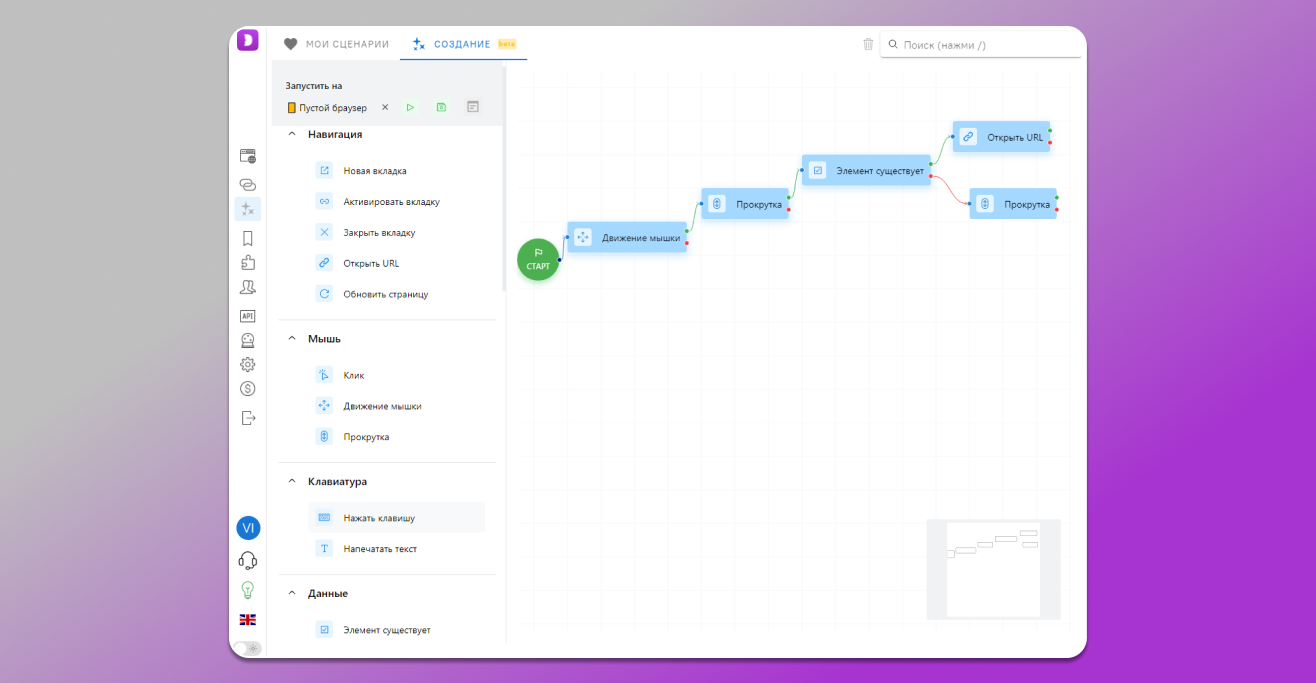The height and width of the screenshot is (683, 1316).
Task: Select the Нажать клавишу action
Action: click(x=379, y=518)
